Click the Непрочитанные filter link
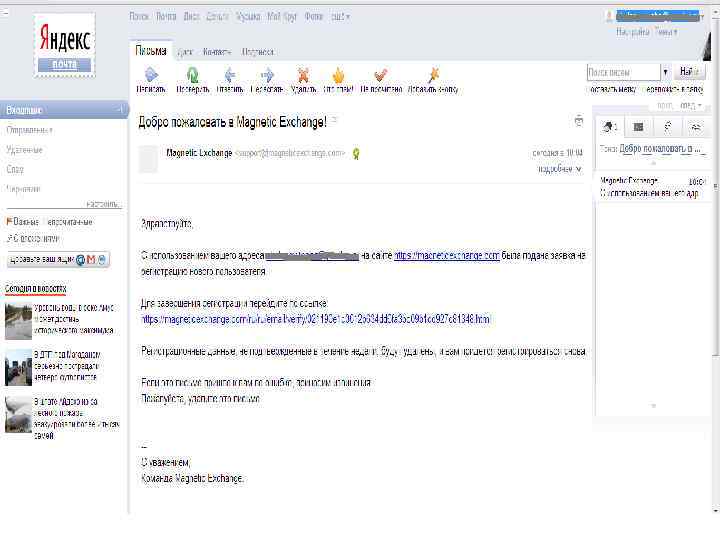Viewport: 720px width, 540px height. coord(69,222)
